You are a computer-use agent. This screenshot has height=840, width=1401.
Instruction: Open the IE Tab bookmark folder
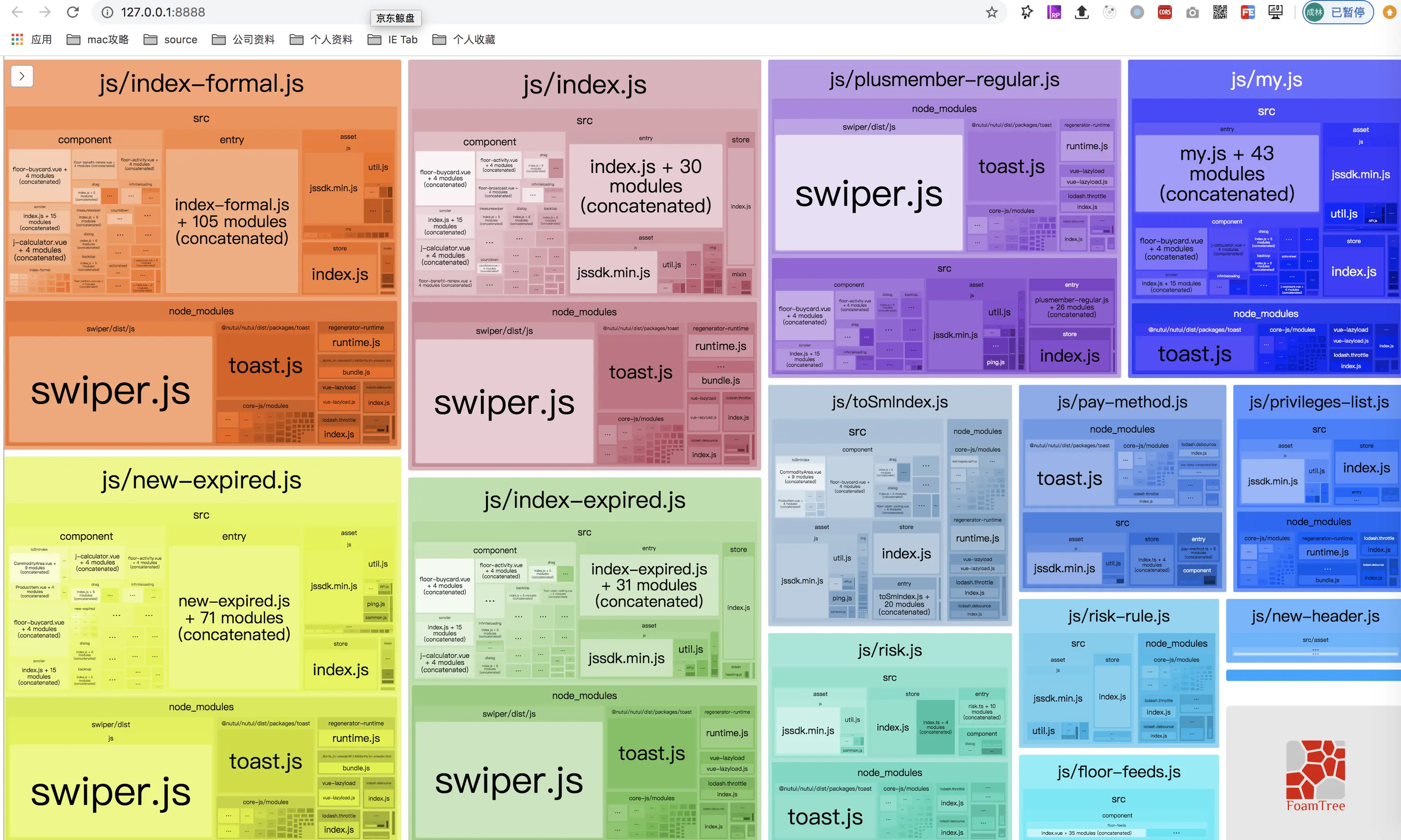coord(392,40)
